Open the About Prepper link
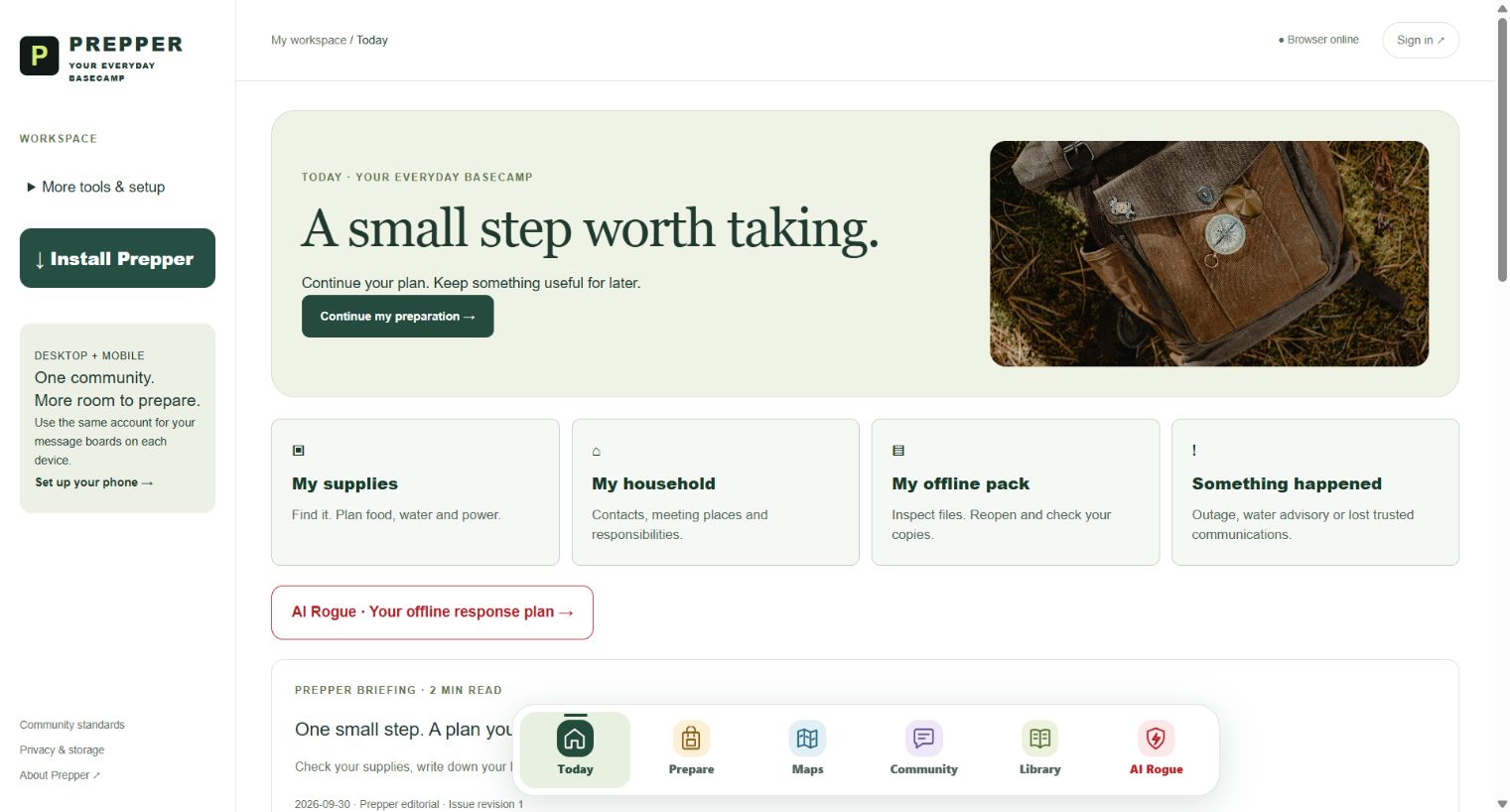Screen dimensions: 1510x812 [60, 775]
